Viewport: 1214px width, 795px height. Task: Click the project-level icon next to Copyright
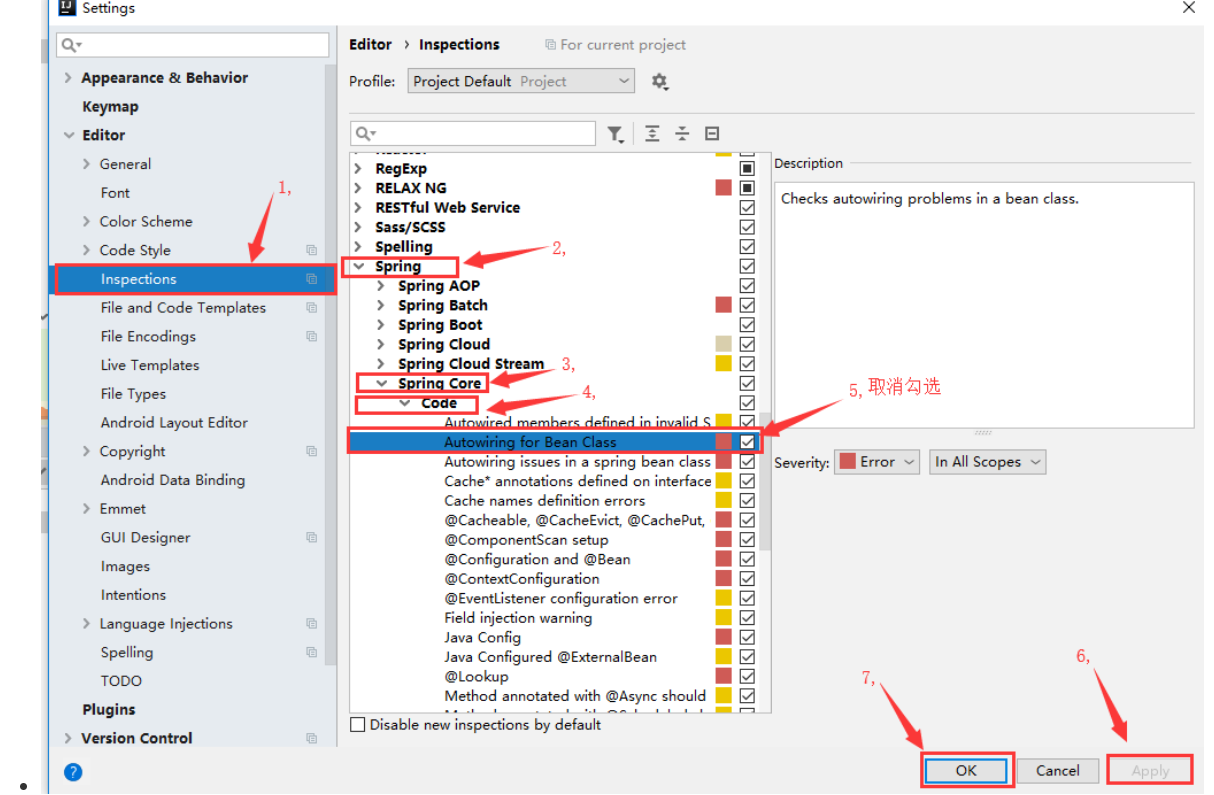312,452
